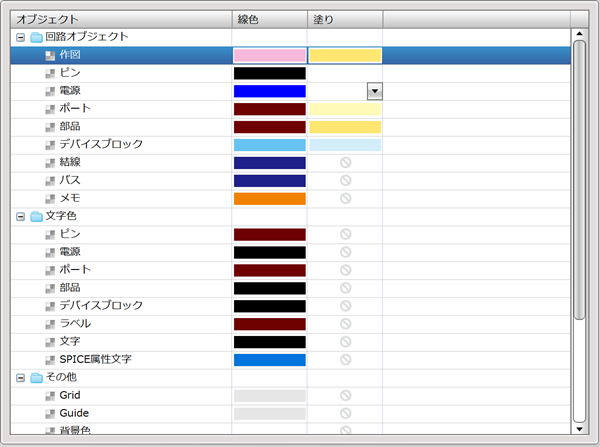This screenshot has width=600, height=447.
Task: Click the item icon beside 作図
Action: pyautogui.click(x=50, y=56)
